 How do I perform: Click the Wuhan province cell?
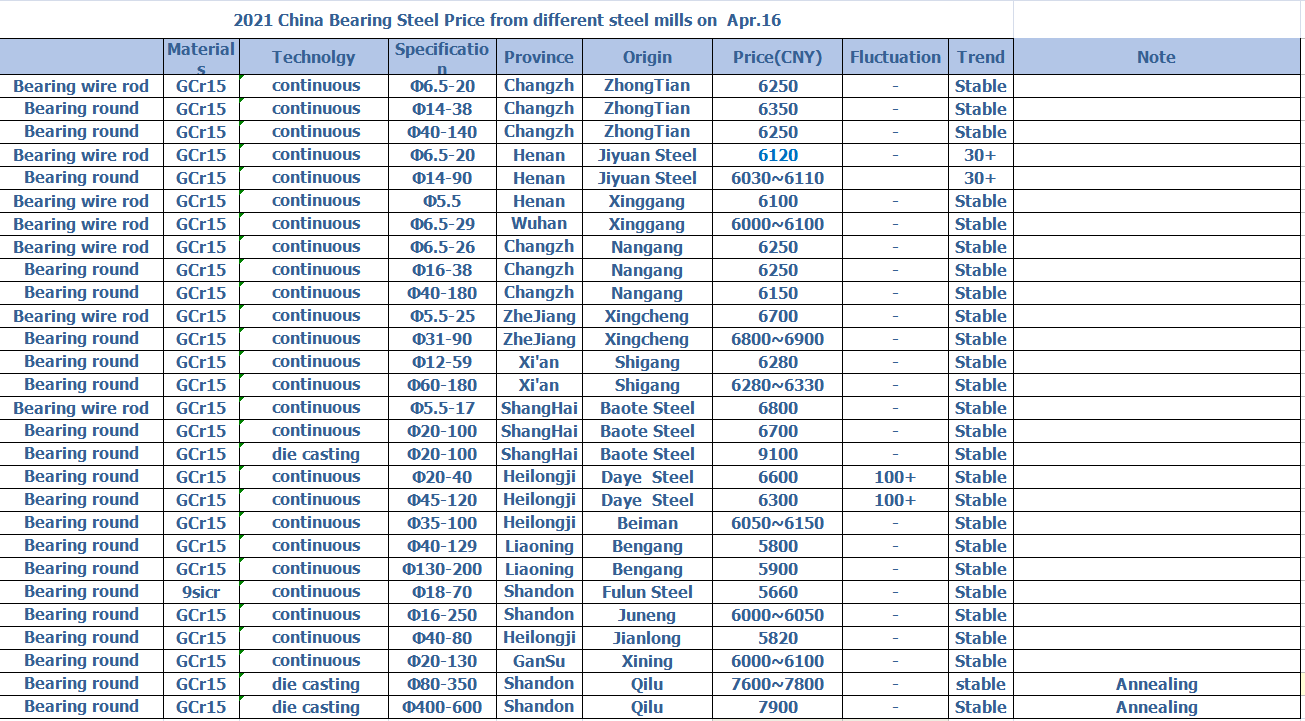point(539,224)
